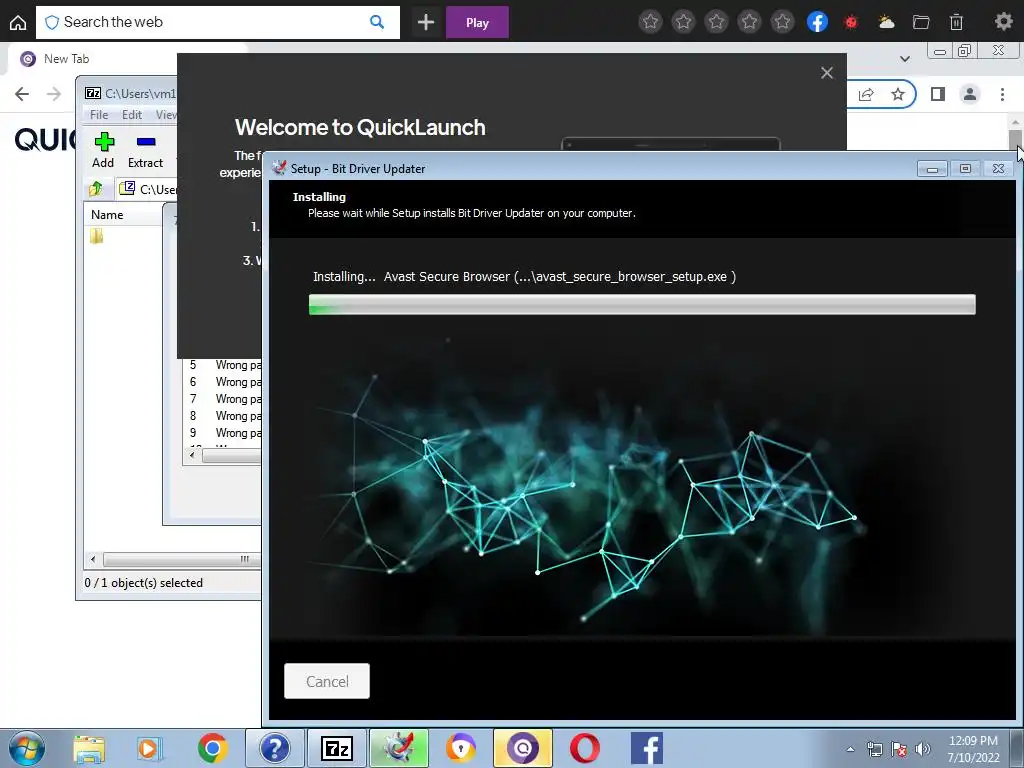Minimize the Bit Driver Updater setup window
Image resolution: width=1024 pixels, height=768 pixels.
click(932, 169)
